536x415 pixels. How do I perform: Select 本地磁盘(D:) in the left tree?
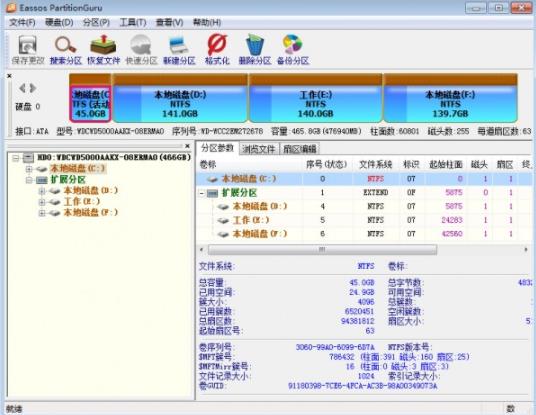click(91, 190)
